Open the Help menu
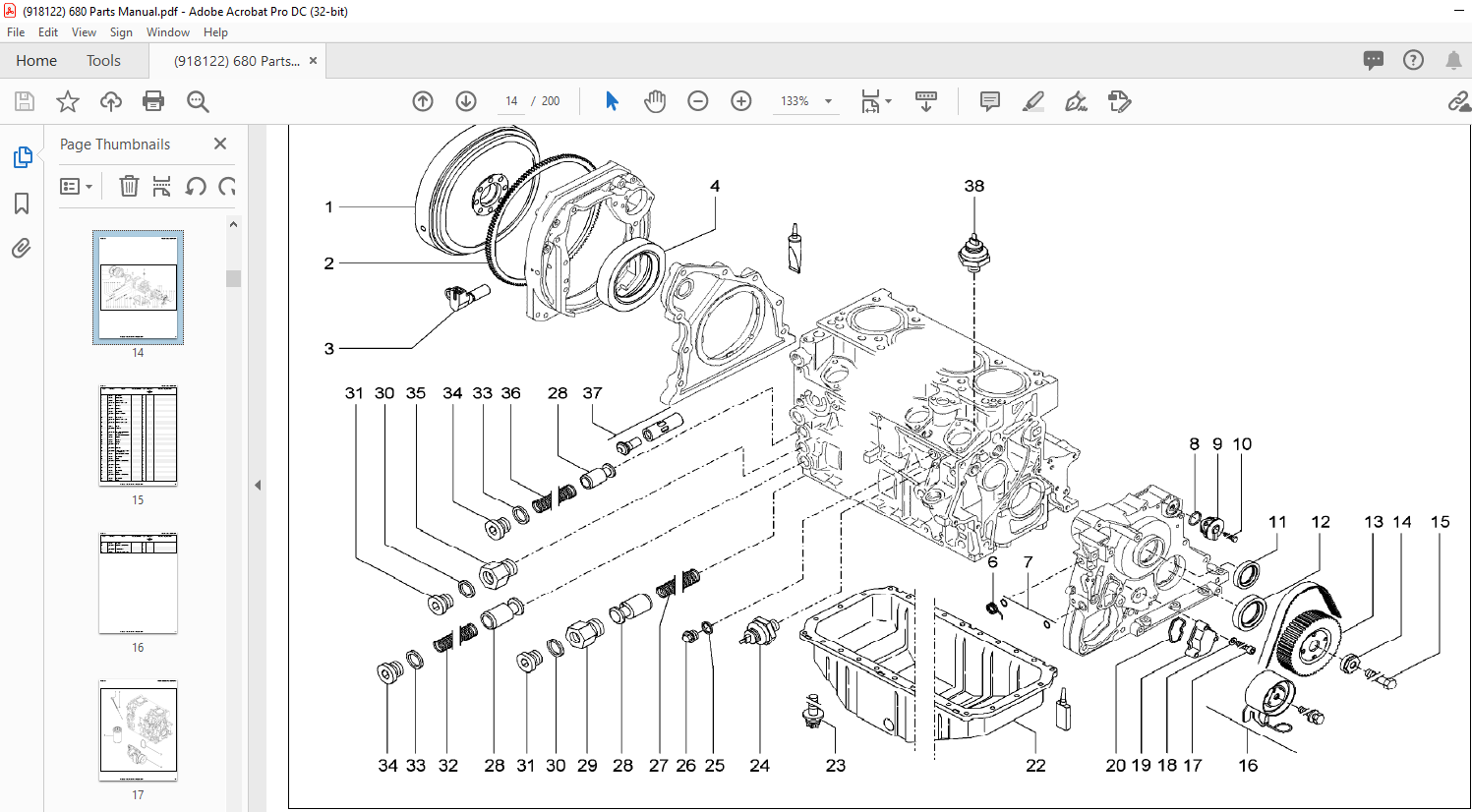Viewport: 1472px width, 812px height. point(215,32)
